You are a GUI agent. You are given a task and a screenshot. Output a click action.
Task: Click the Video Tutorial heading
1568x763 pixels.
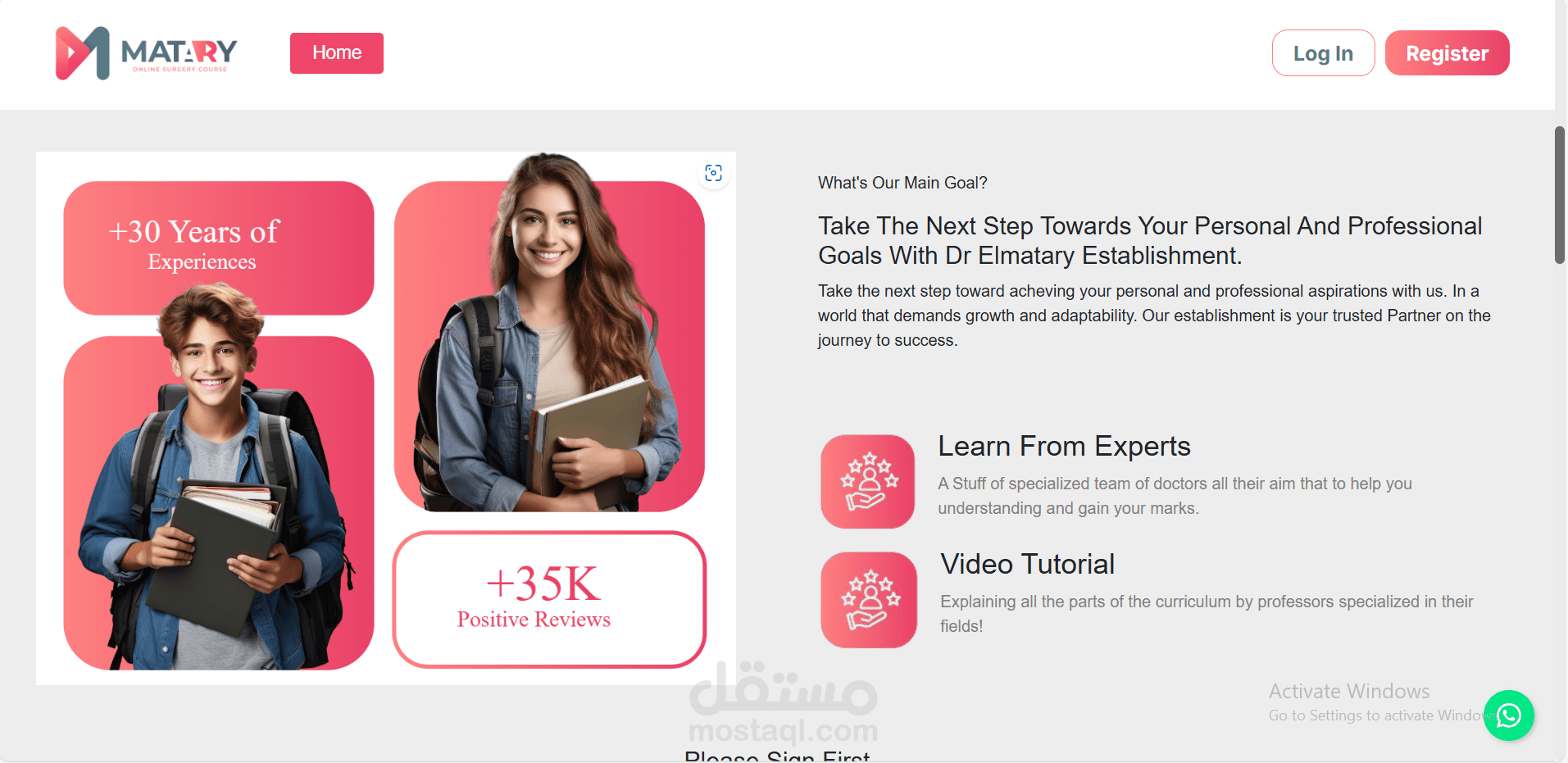tap(1027, 564)
